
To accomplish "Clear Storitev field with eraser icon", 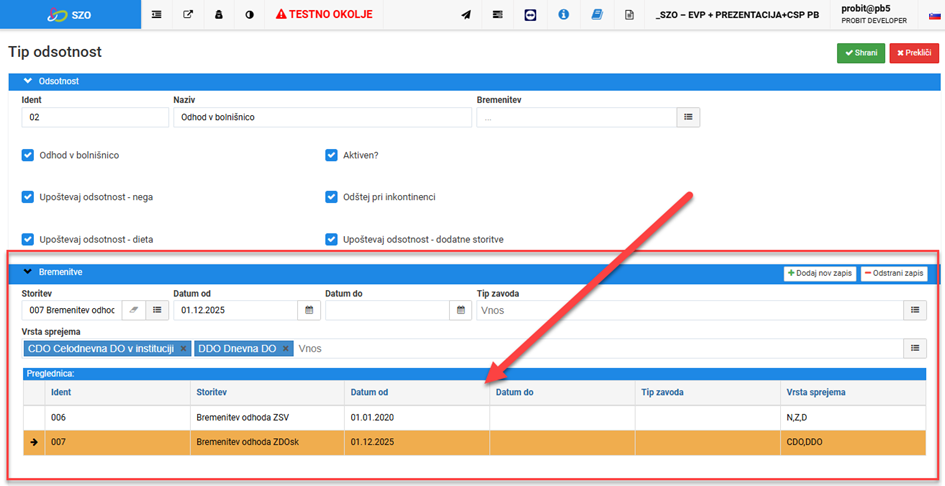I will pyautogui.click(x=134, y=310).
